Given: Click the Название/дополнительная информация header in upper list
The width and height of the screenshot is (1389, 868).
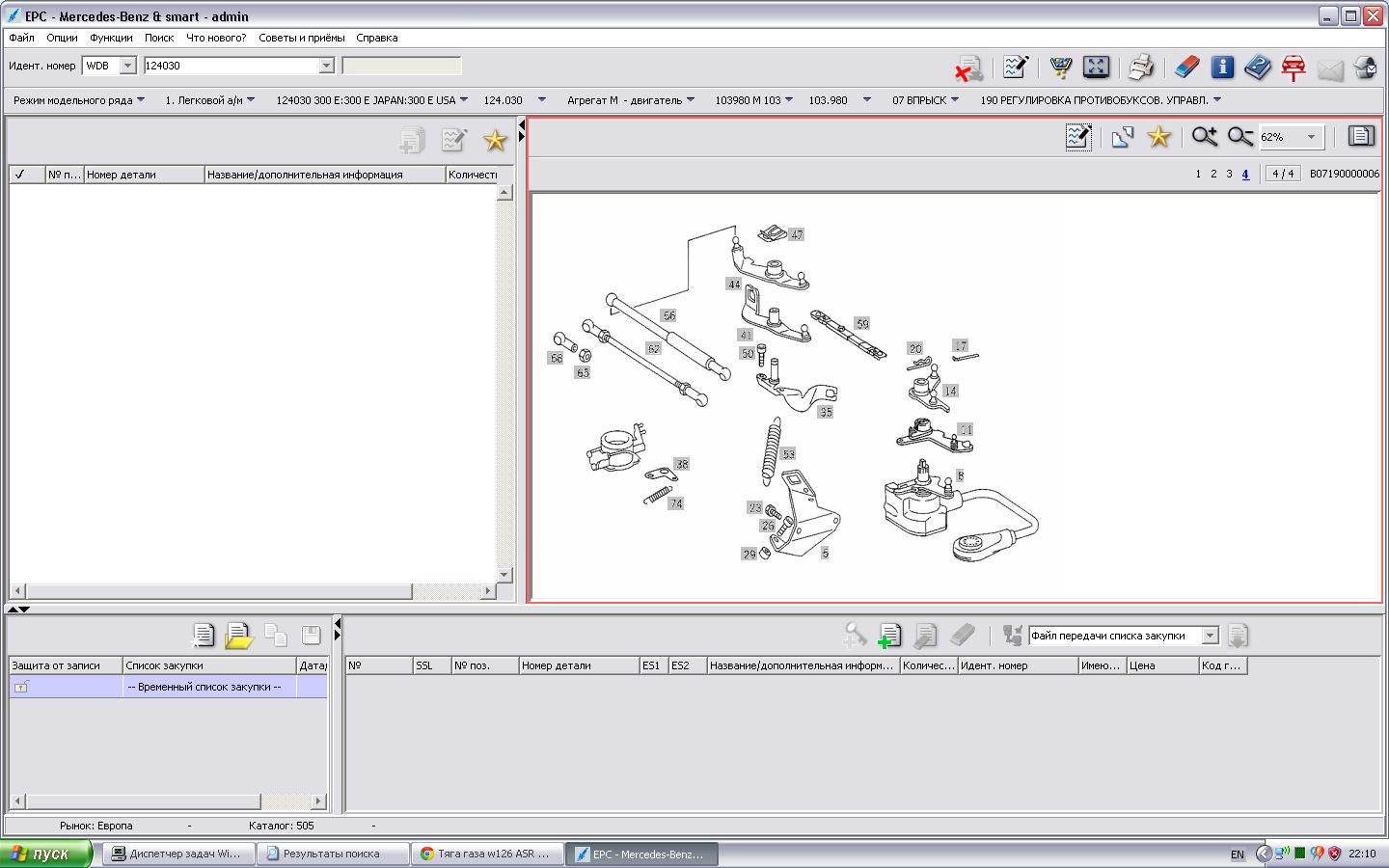Looking at the screenshot, I should 325,175.
